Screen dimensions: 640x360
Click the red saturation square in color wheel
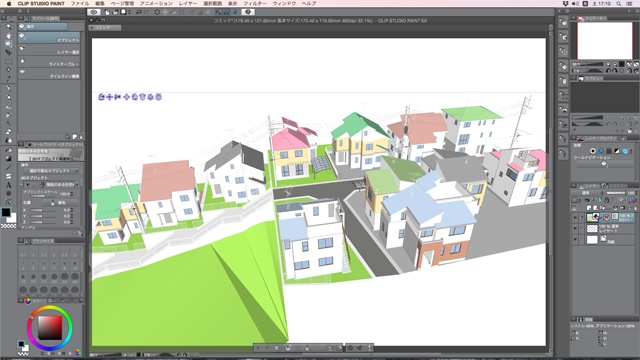[50, 328]
